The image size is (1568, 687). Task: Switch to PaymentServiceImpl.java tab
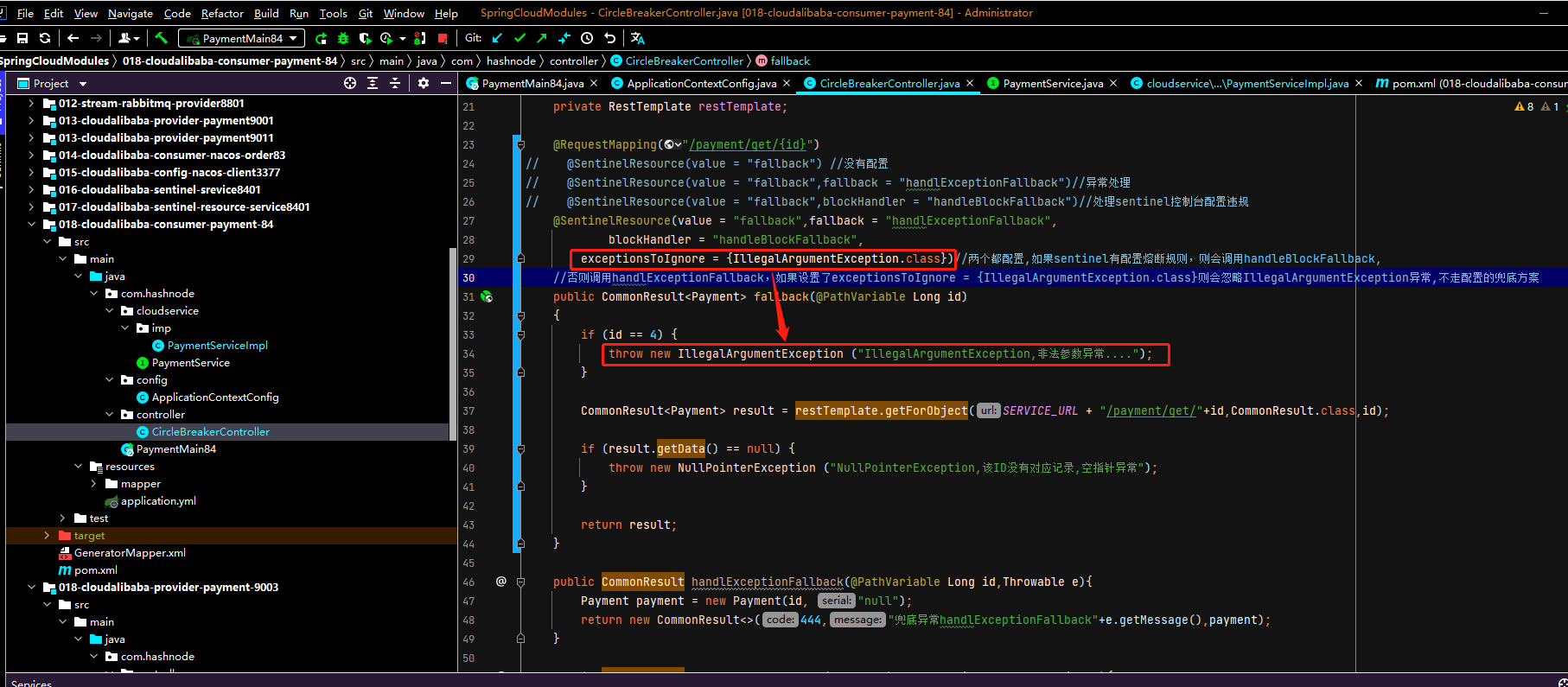pos(1246,83)
